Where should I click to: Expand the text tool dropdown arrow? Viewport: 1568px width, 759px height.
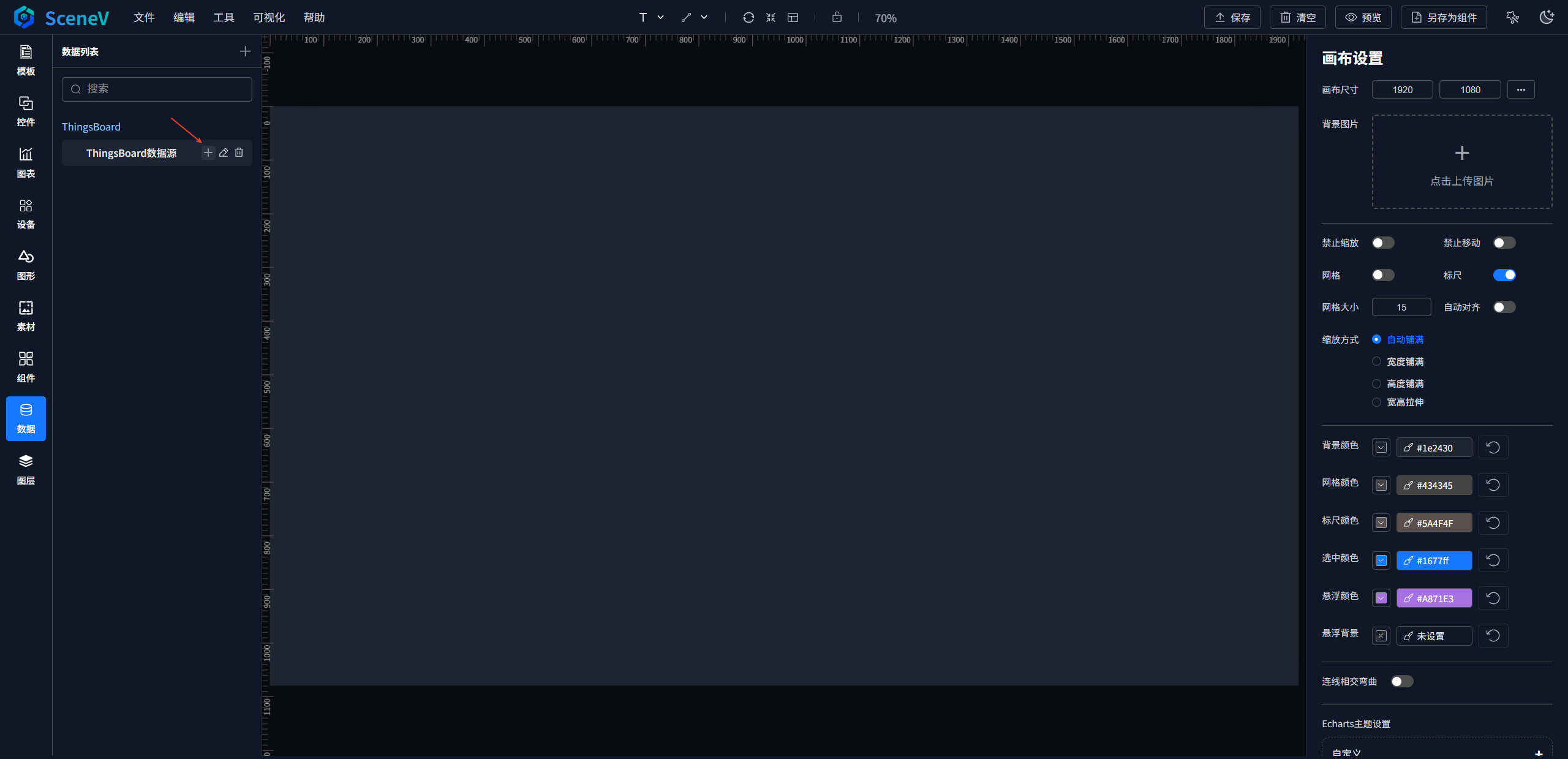pyautogui.click(x=660, y=17)
